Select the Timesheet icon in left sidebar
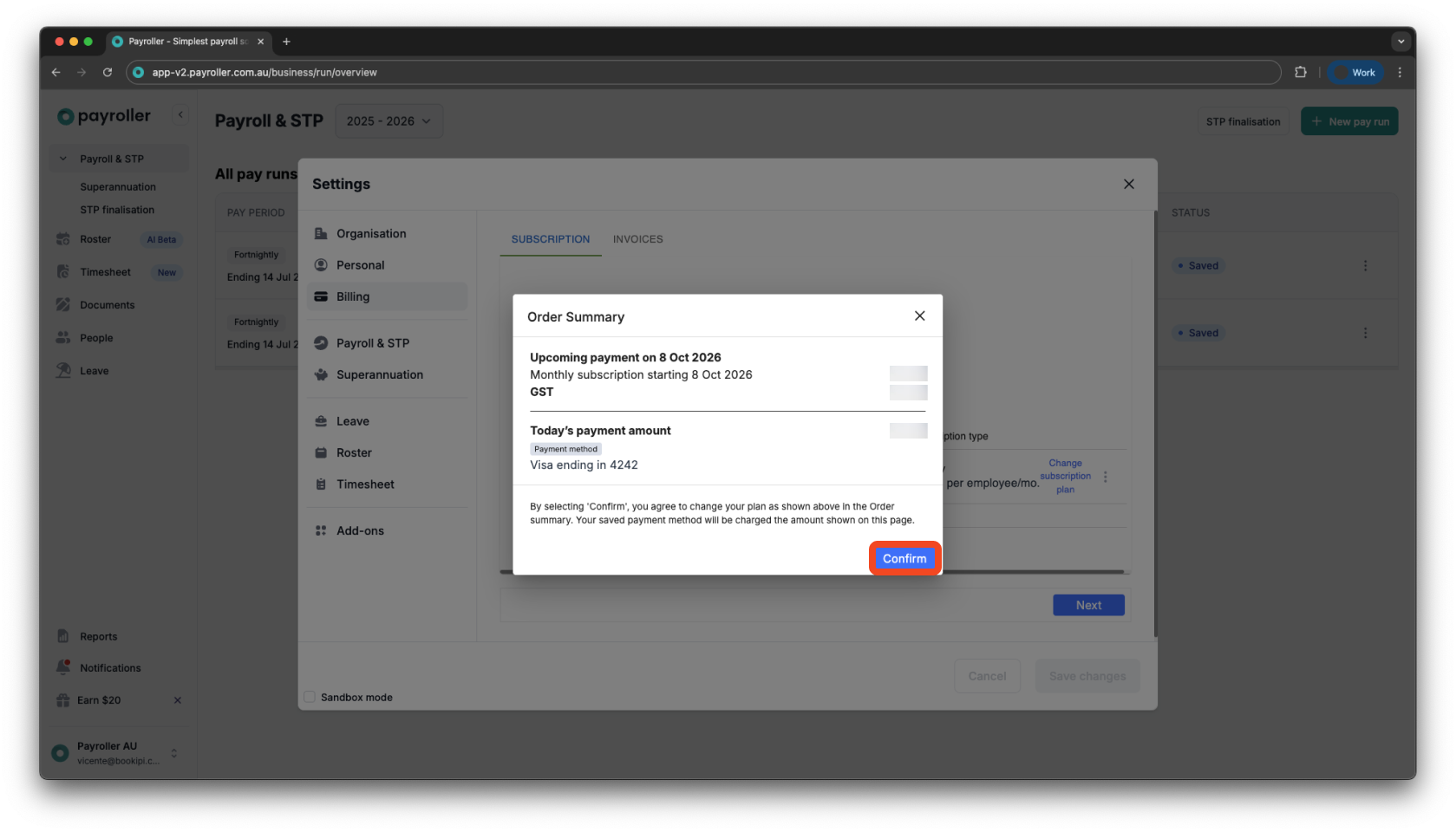Image resolution: width=1456 pixels, height=832 pixels. coord(63,271)
